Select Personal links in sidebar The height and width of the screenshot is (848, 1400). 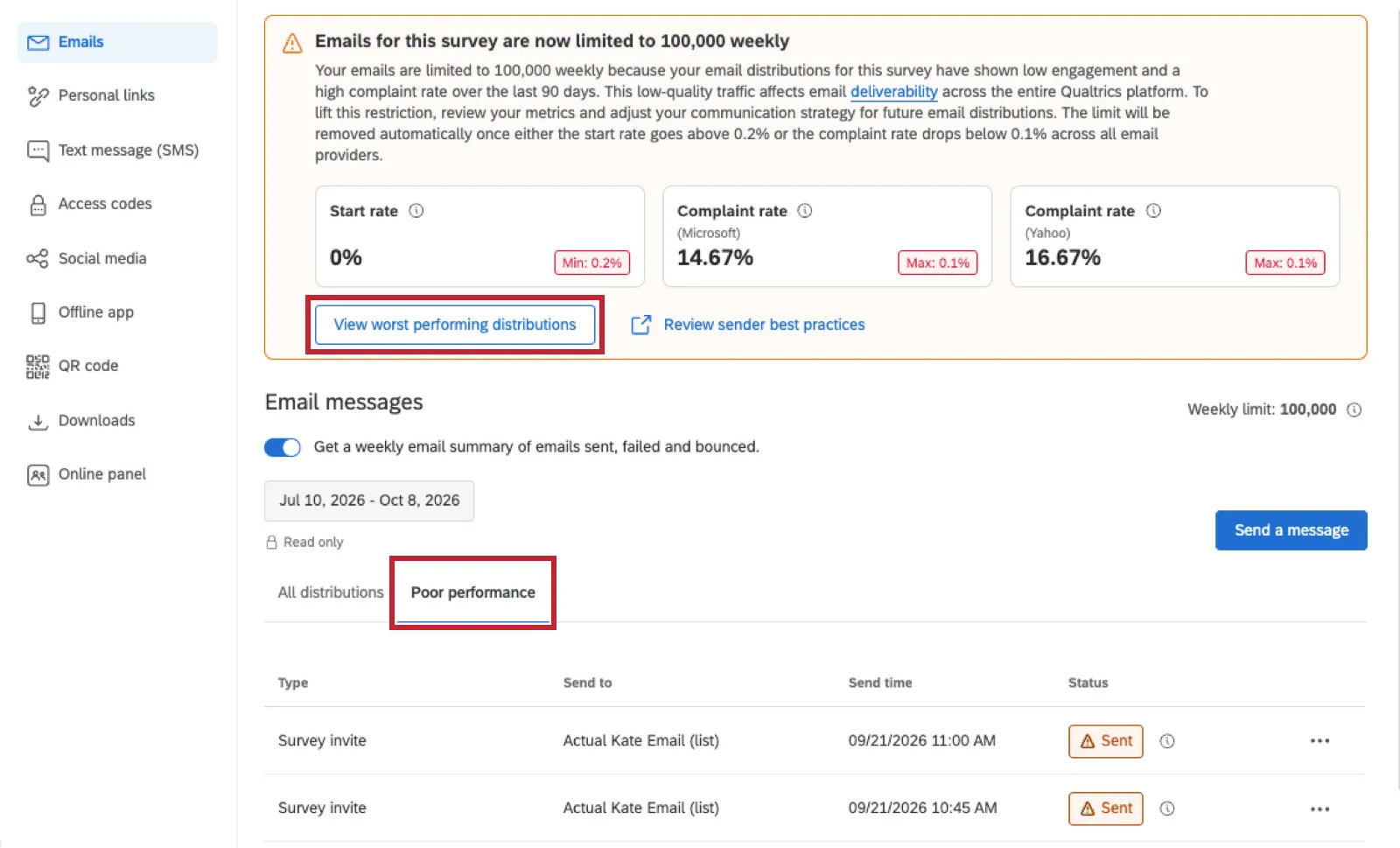pyautogui.click(x=106, y=95)
